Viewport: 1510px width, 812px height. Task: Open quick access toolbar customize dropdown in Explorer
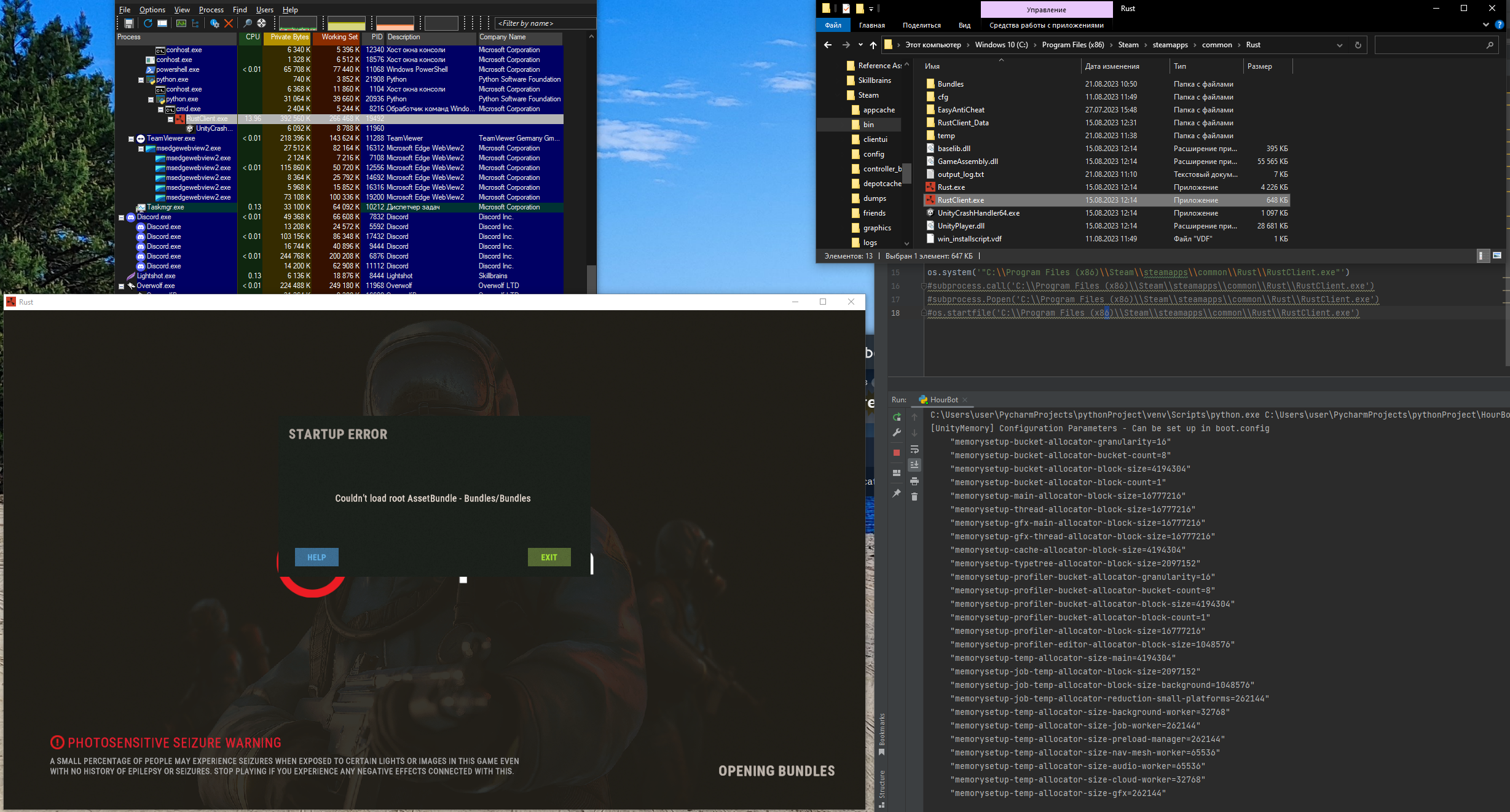(x=871, y=9)
